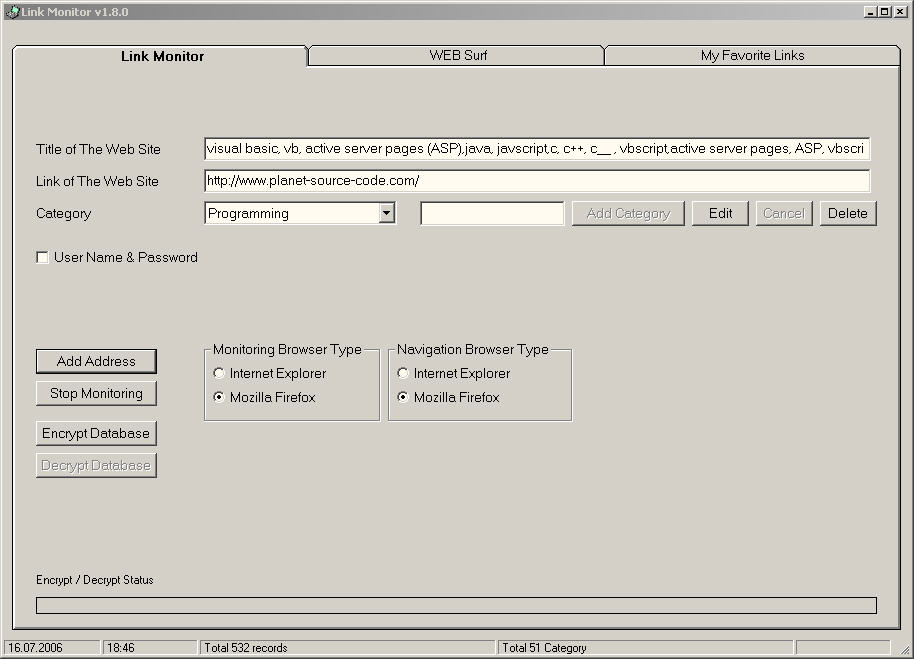Expand the Category dropdown arrow
914x659 pixels.
pos(387,213)
